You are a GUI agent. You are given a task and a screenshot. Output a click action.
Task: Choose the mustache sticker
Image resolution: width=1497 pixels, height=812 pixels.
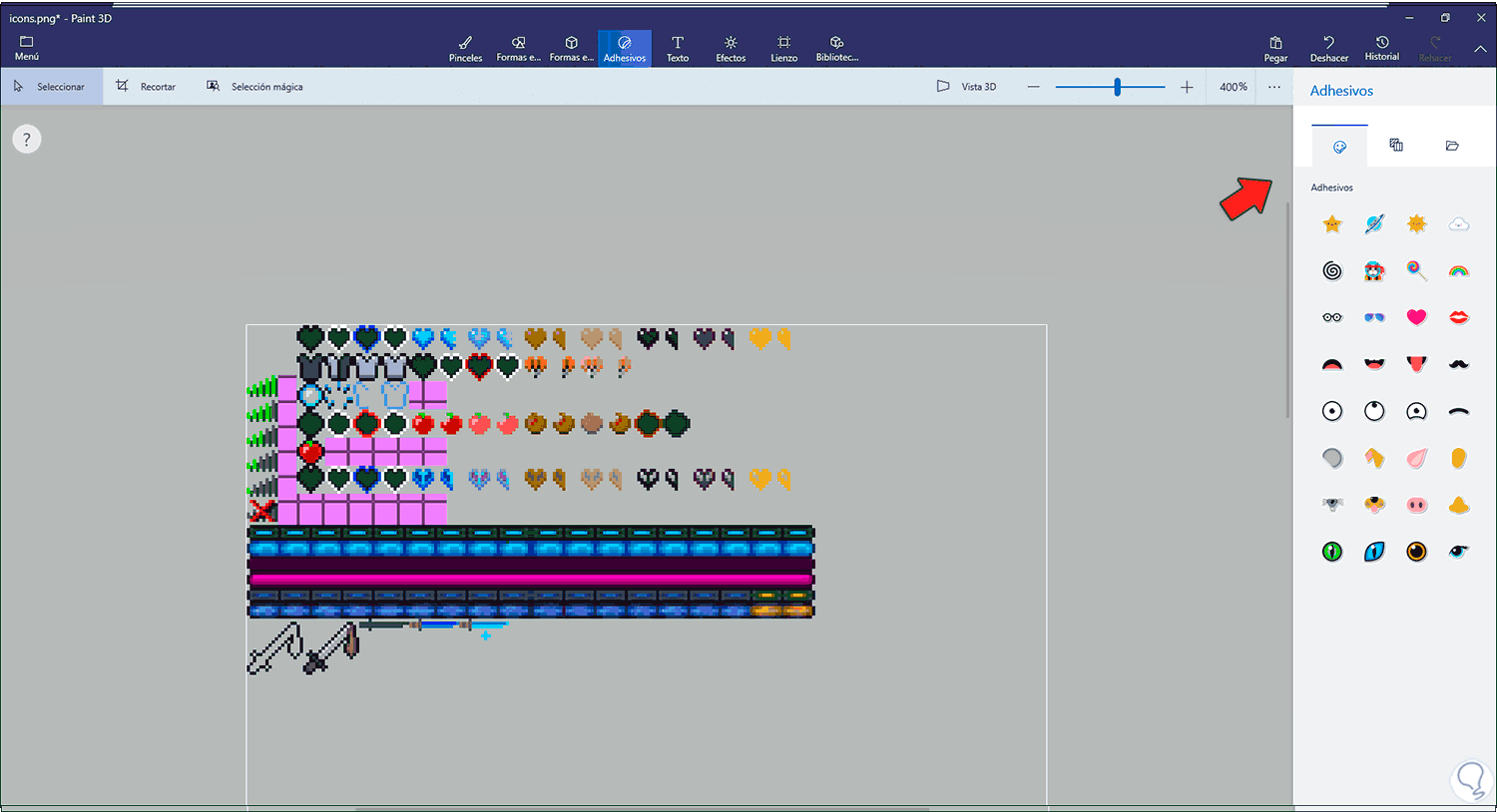(1459, 364)
